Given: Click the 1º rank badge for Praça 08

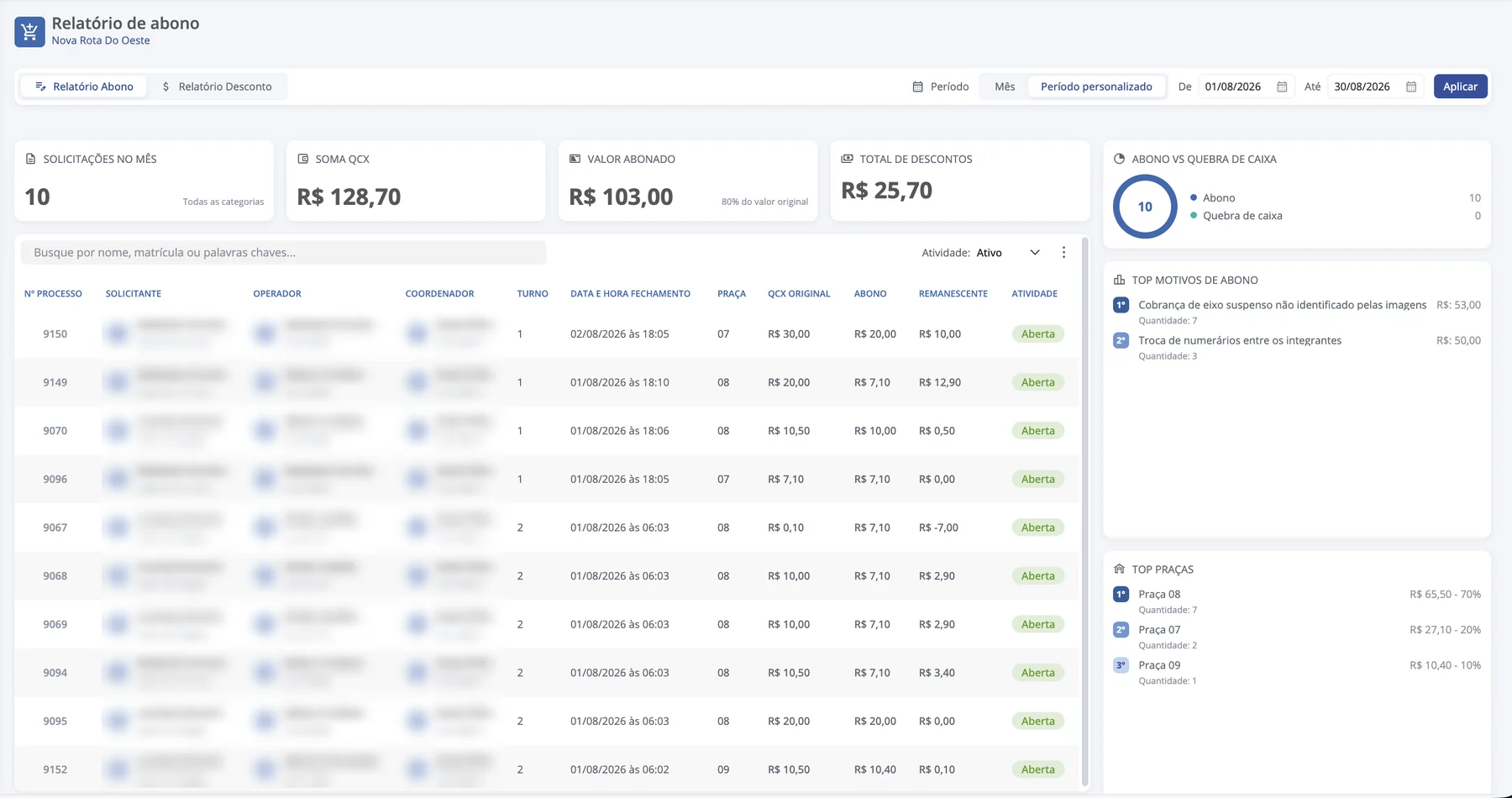Looking at the screenshot, I should pos(1121,594).
